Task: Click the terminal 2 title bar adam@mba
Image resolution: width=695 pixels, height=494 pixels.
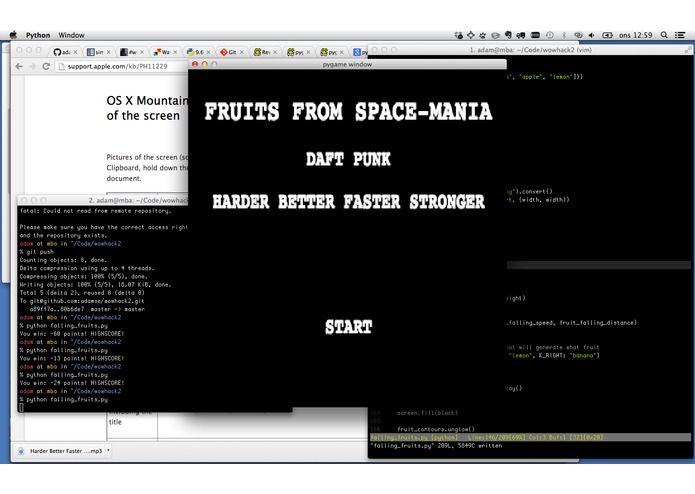Action: (103, 200)
